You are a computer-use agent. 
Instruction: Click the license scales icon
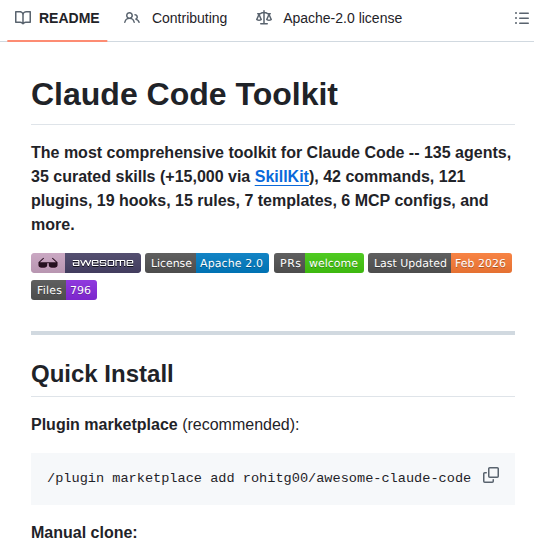point(264,18)
